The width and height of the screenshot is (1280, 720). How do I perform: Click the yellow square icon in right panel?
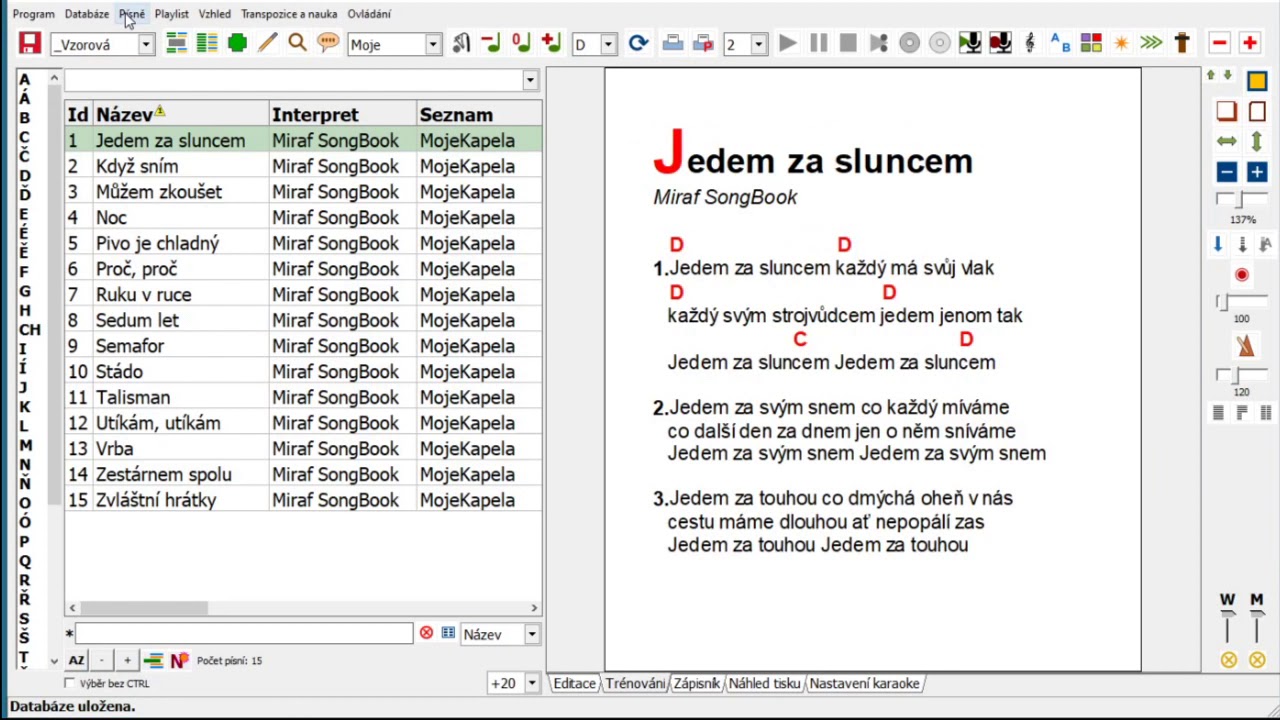click(x=1257, y=82)
